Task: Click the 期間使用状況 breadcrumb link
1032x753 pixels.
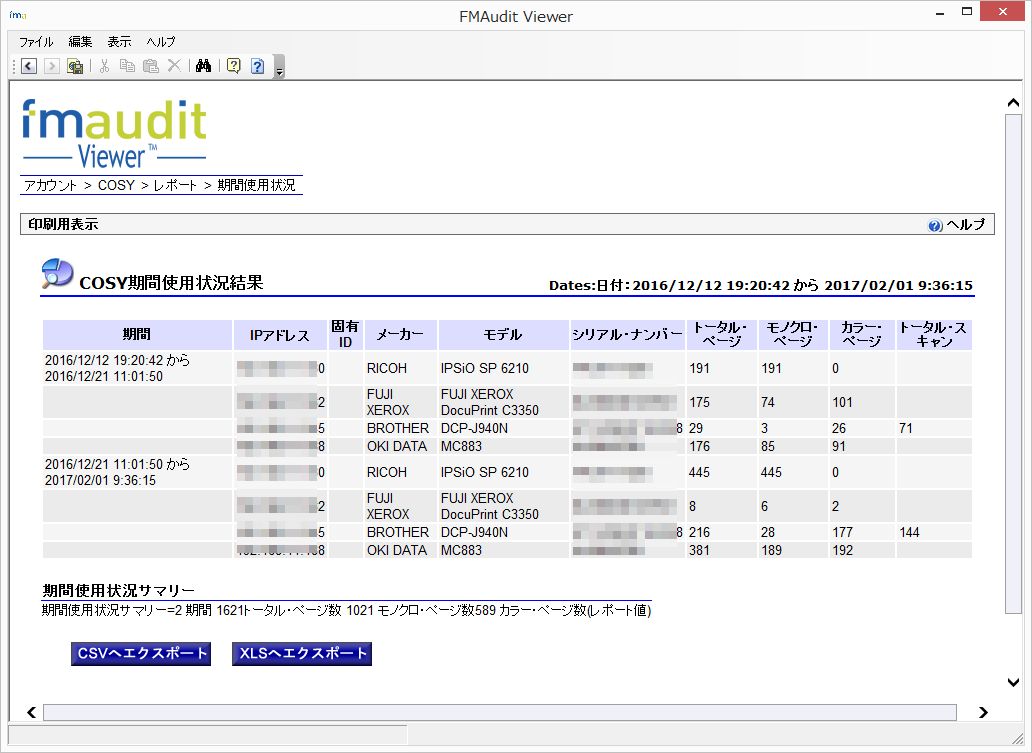Action: [257, 186]
